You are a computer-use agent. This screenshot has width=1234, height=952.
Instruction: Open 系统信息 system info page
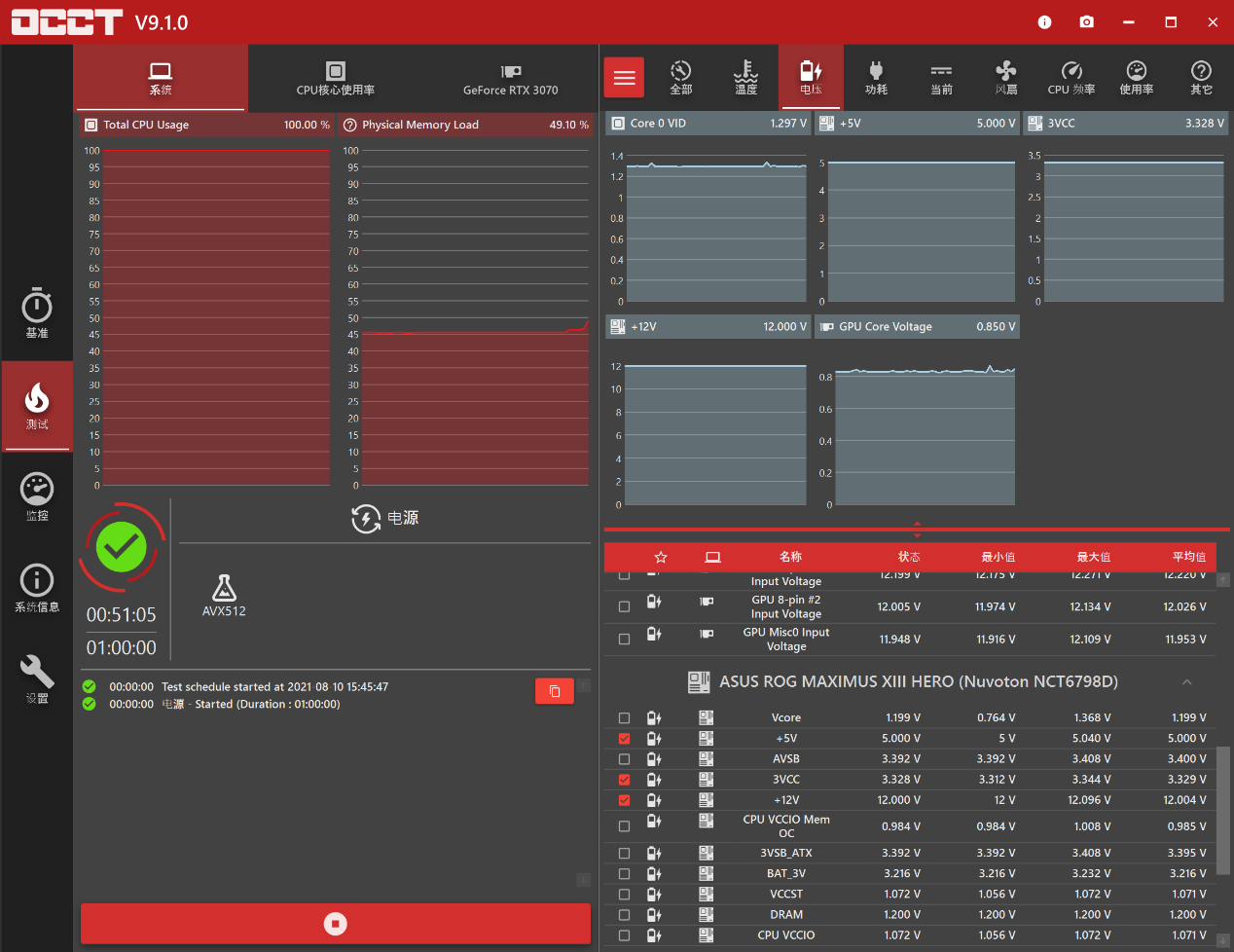tap(37, 588)
